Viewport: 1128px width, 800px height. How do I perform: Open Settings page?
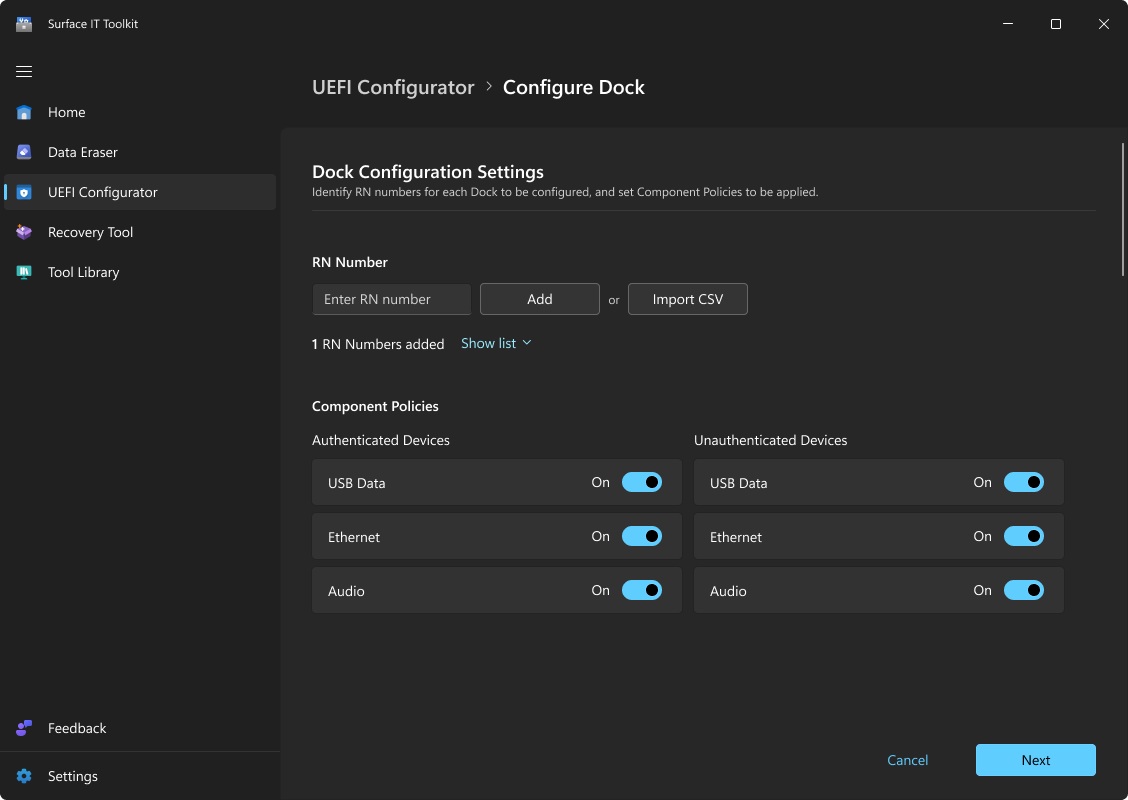[140, 776]
